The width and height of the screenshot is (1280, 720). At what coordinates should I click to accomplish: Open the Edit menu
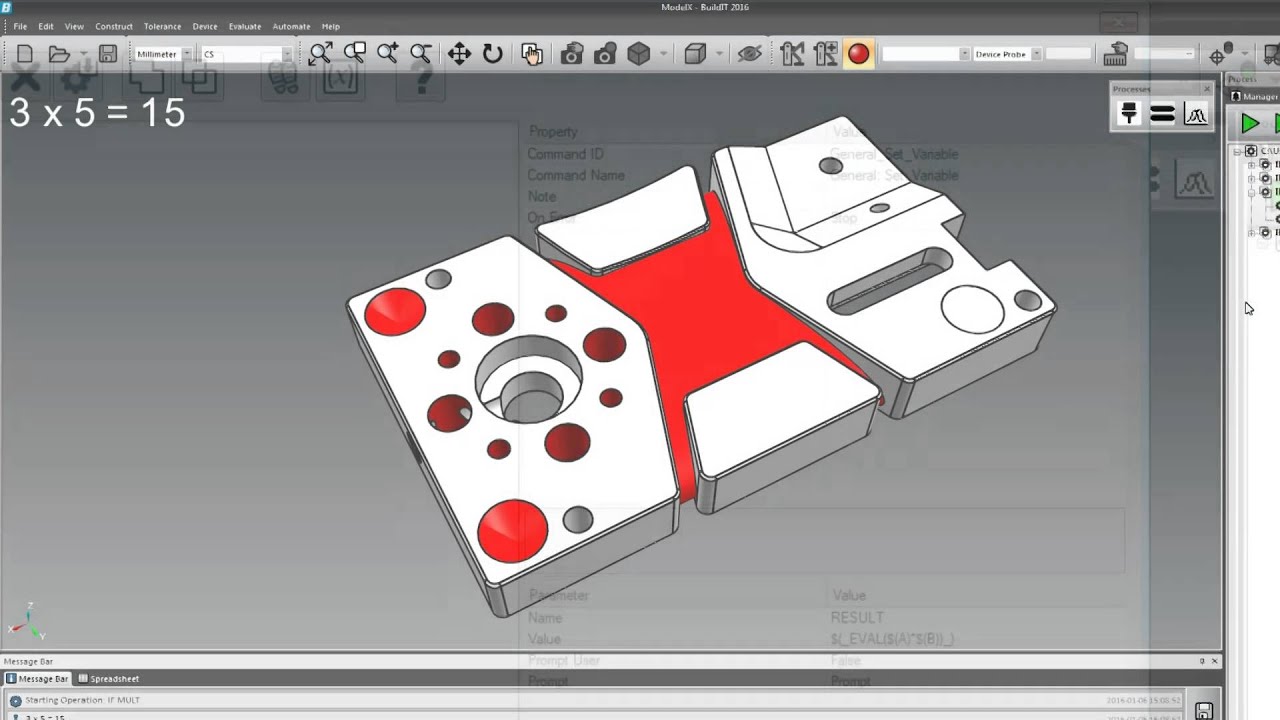46,26
